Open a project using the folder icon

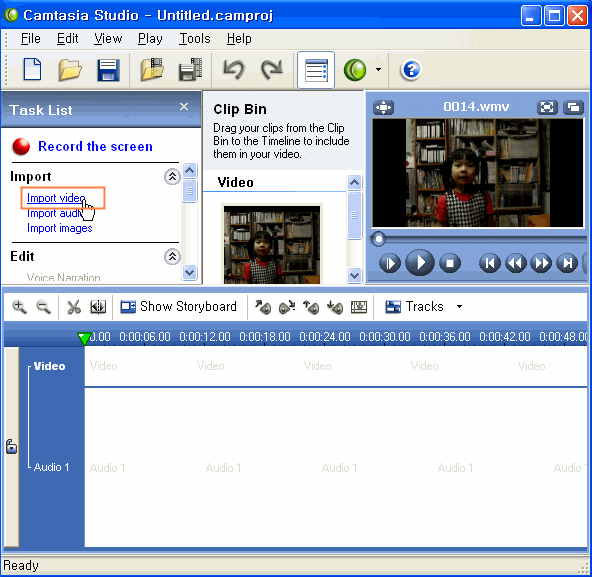(70, 69)
